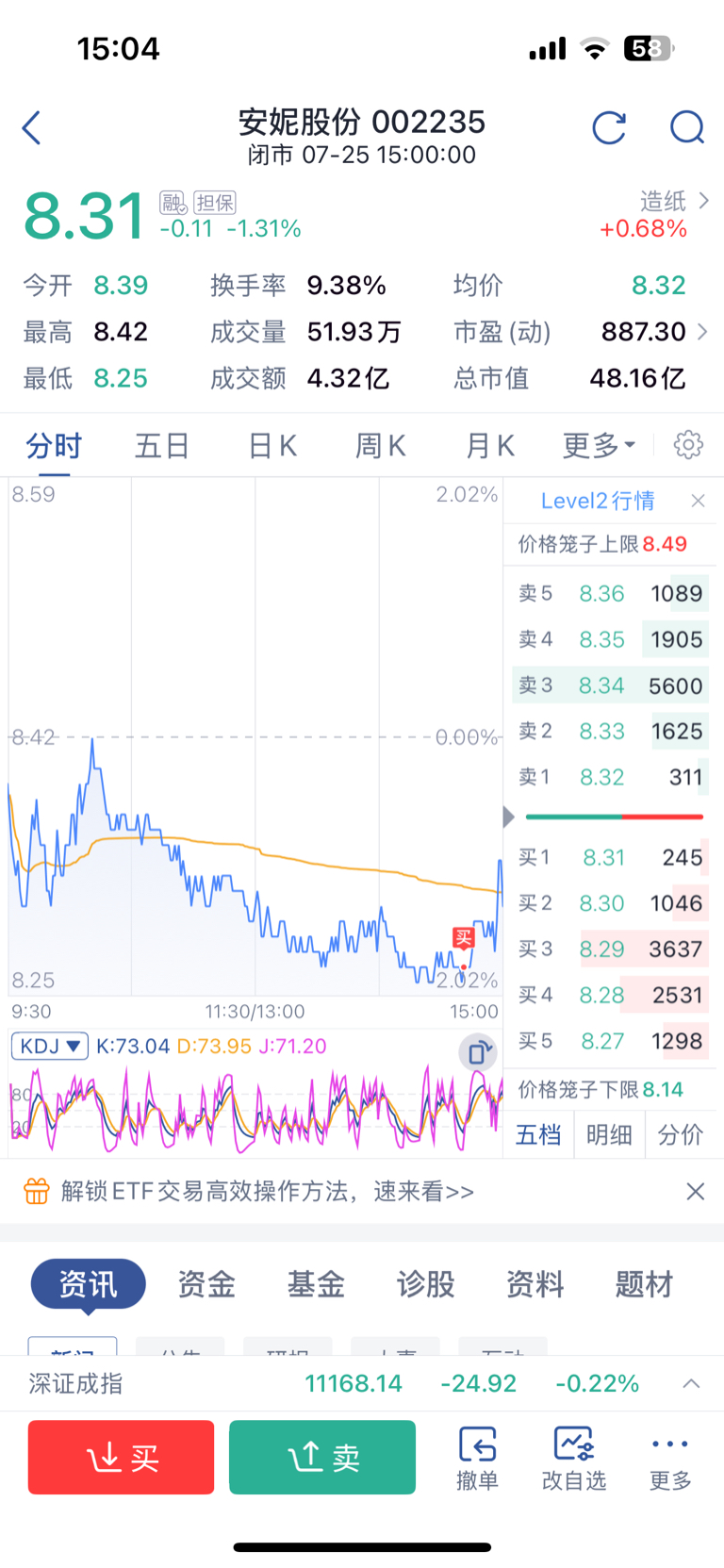Open the 资金 capital flow tab
This screenshot has width=724, height=1568.
(206, 1284)
